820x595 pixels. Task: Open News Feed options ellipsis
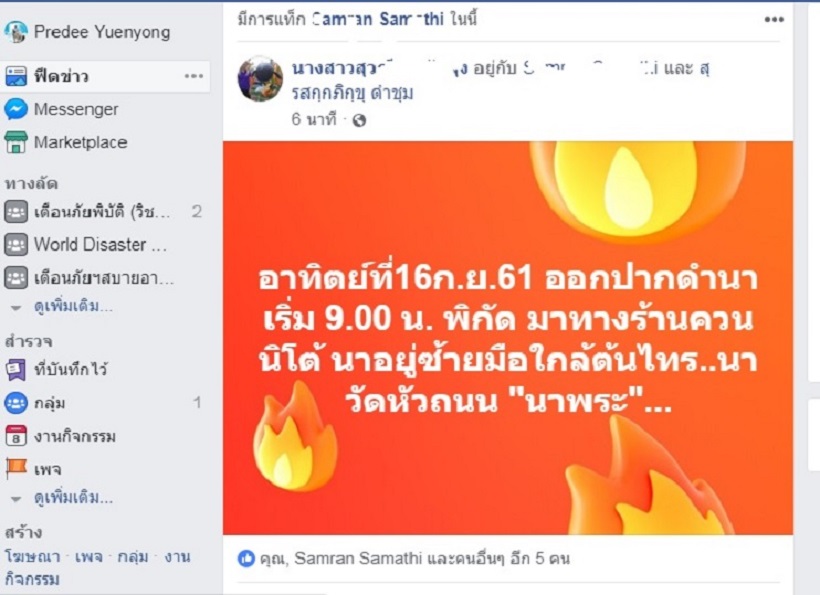(194, 76)
